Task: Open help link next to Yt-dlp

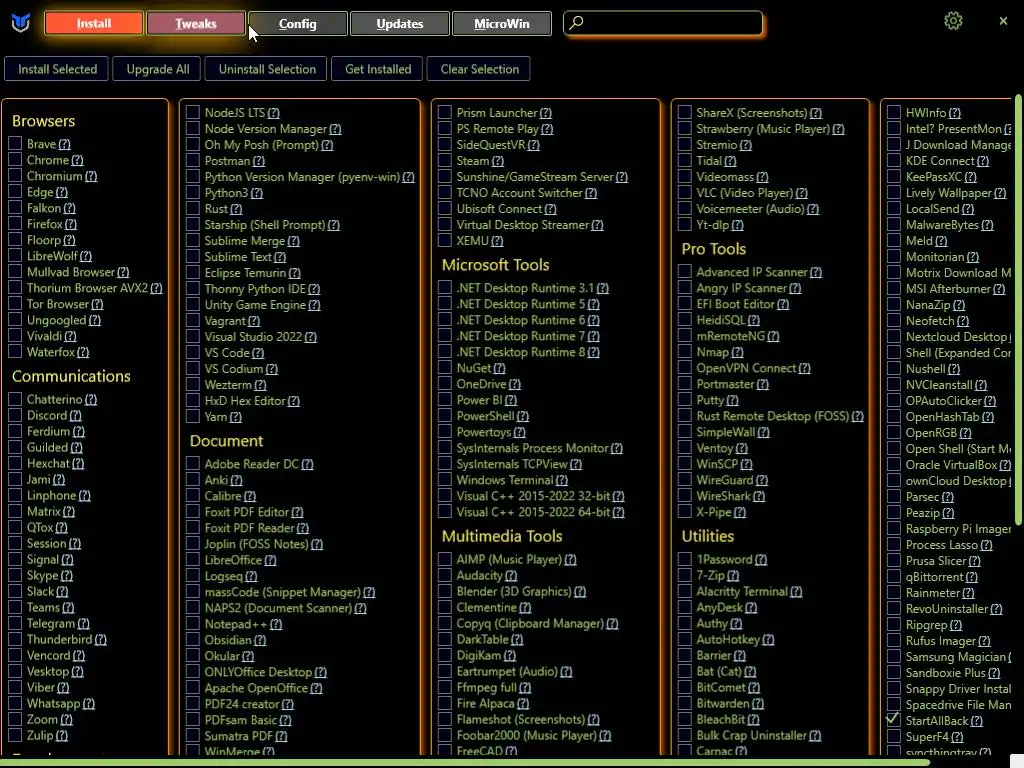Action: click(x=737, y=225)
